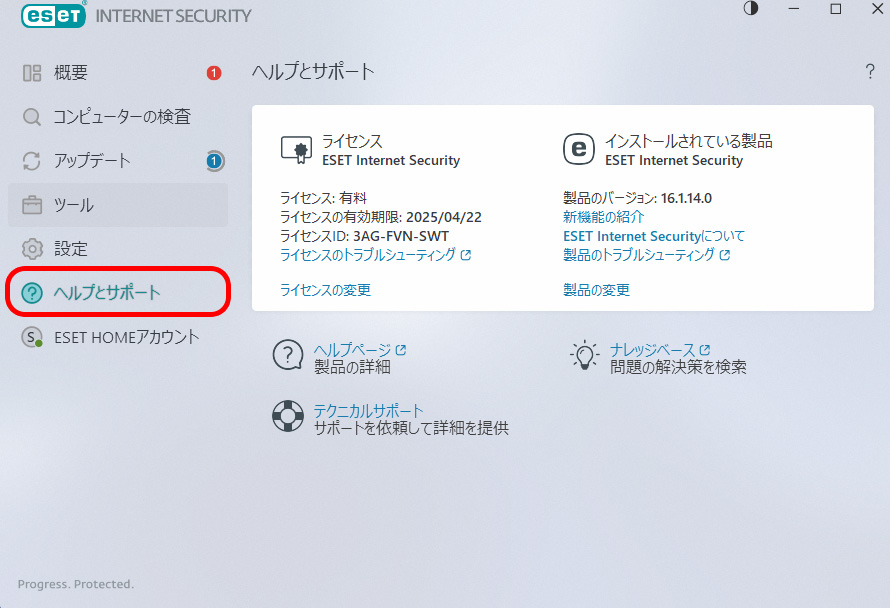Click Progress. Protected. footer text
The image size is (890, 609).
[x=76, y=584]
